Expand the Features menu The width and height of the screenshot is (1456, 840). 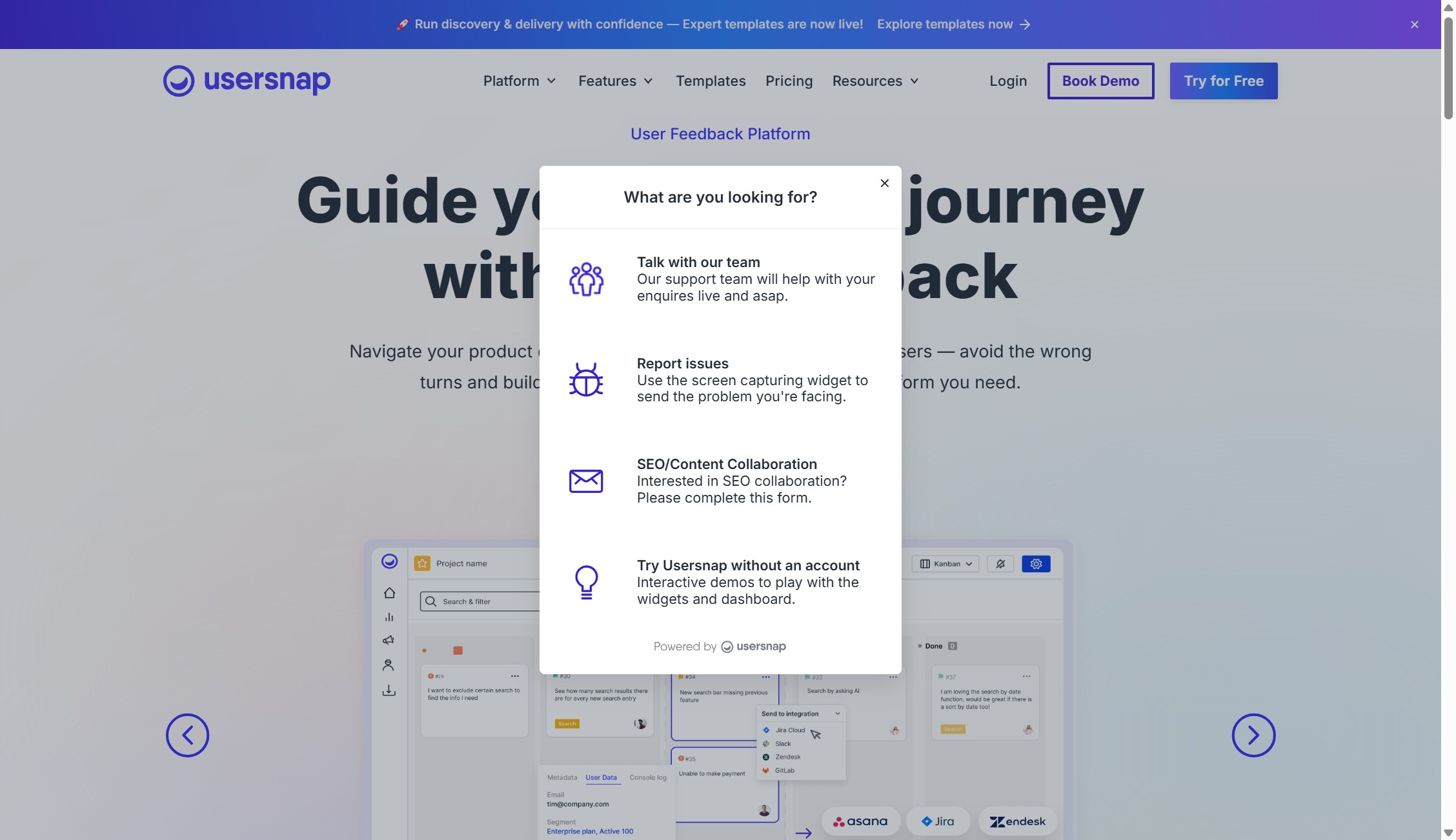coord(615,81)
